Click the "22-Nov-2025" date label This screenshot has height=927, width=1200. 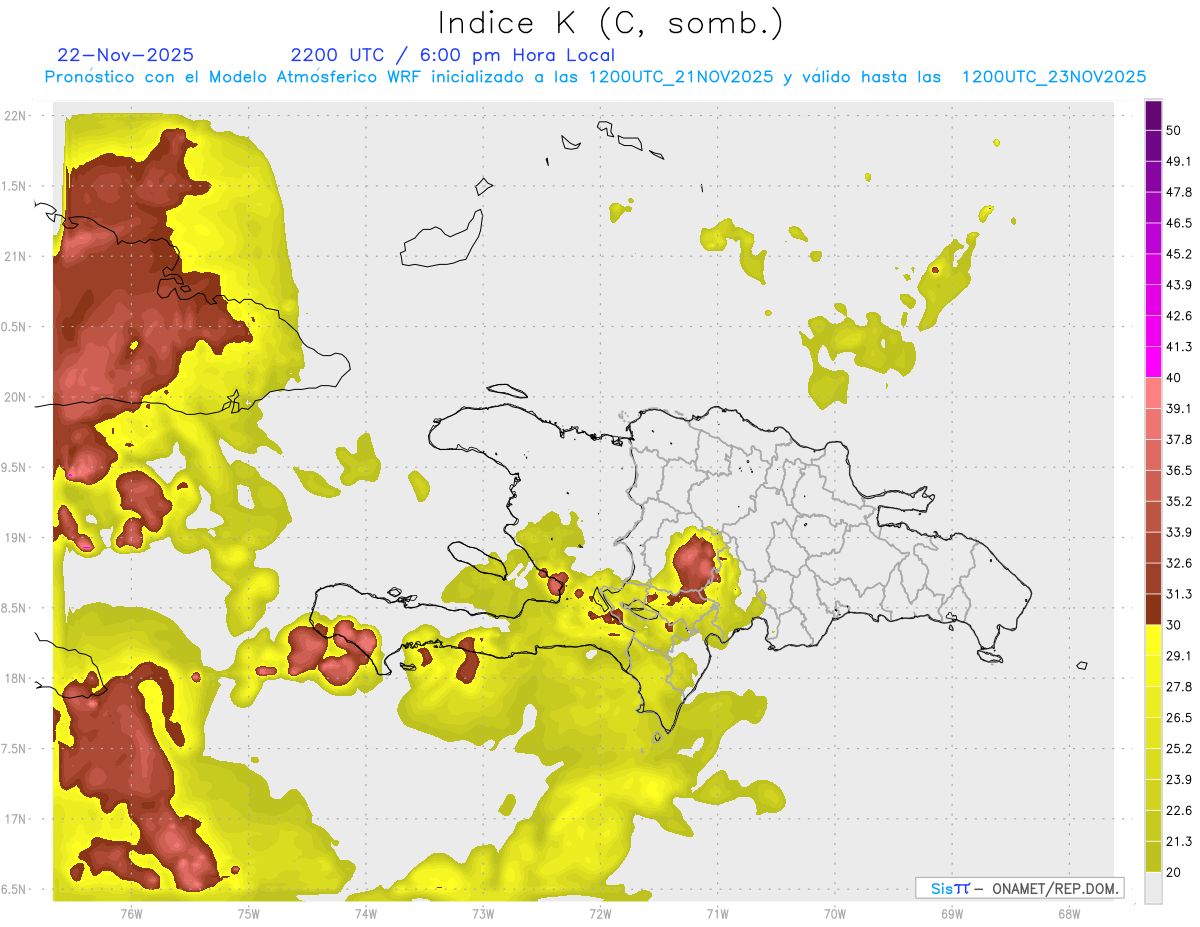pyautogui.click(x=126, y=55)
